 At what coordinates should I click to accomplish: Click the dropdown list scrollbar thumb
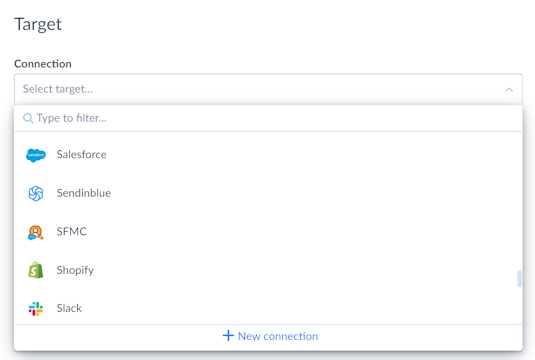pos(519,279)
